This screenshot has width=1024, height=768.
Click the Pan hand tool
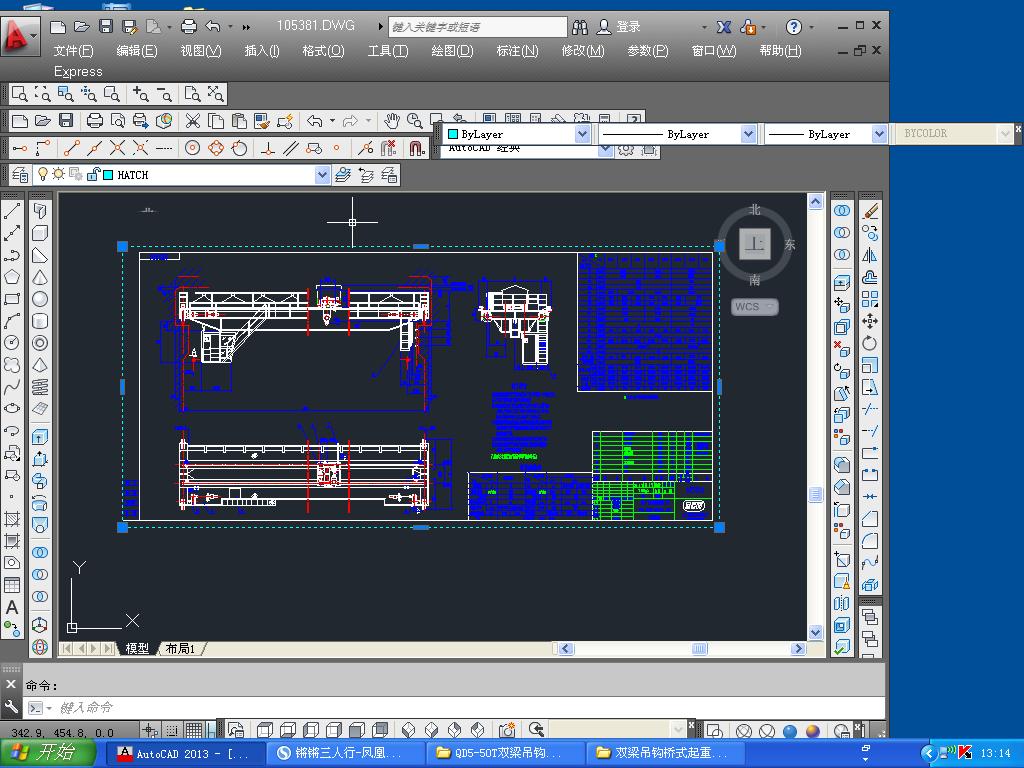coord(392,121)
